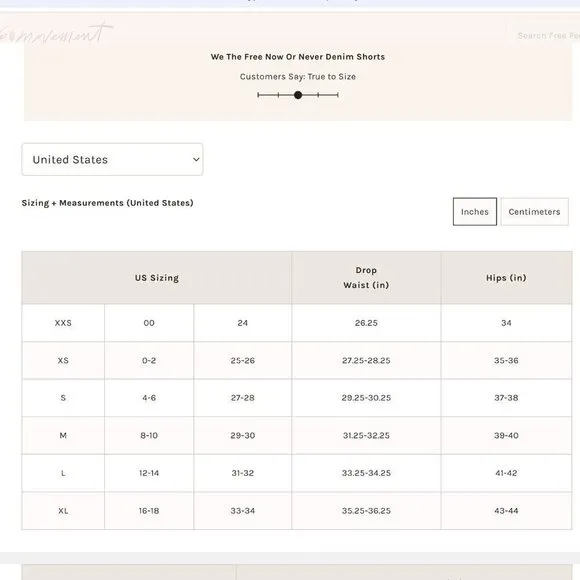Select the XS size cell
This screenshot has height=580, width=580.
click(63, 360)
